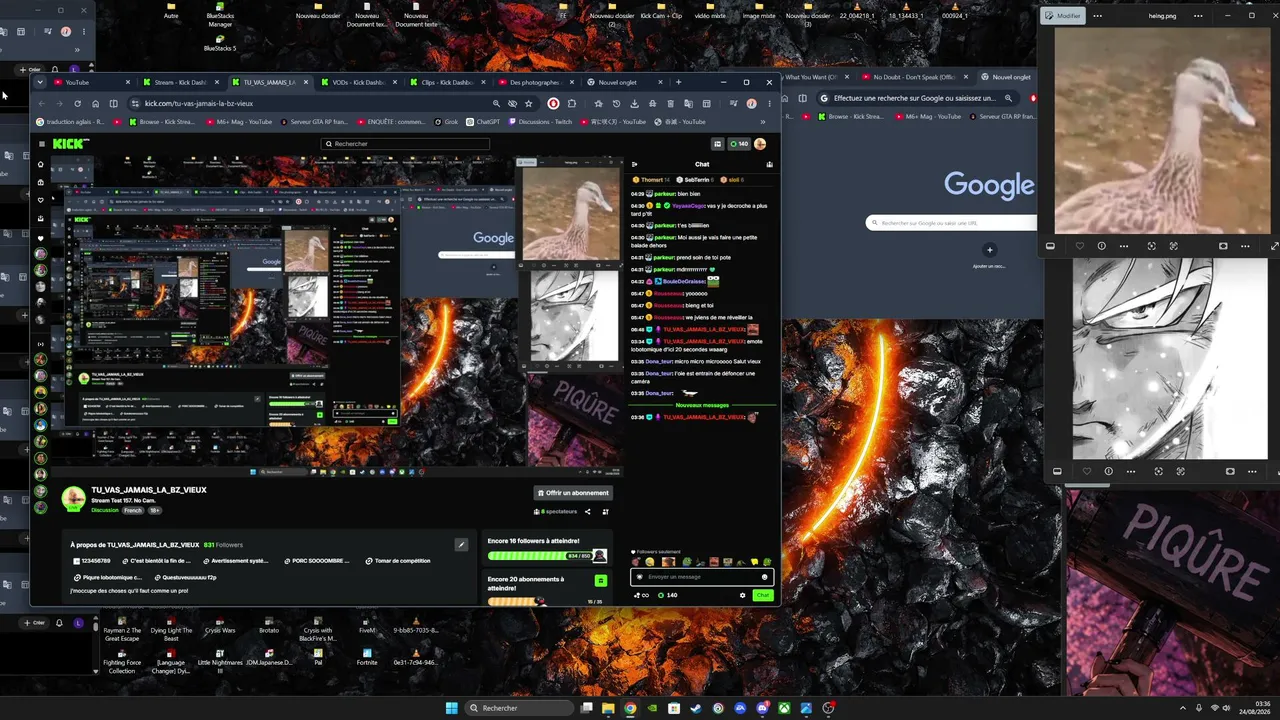Viewport: 1280px width, 720px height.
Task: Open the M6+ Mag - YouTube bookmark
Action: (x=239, y=122)
